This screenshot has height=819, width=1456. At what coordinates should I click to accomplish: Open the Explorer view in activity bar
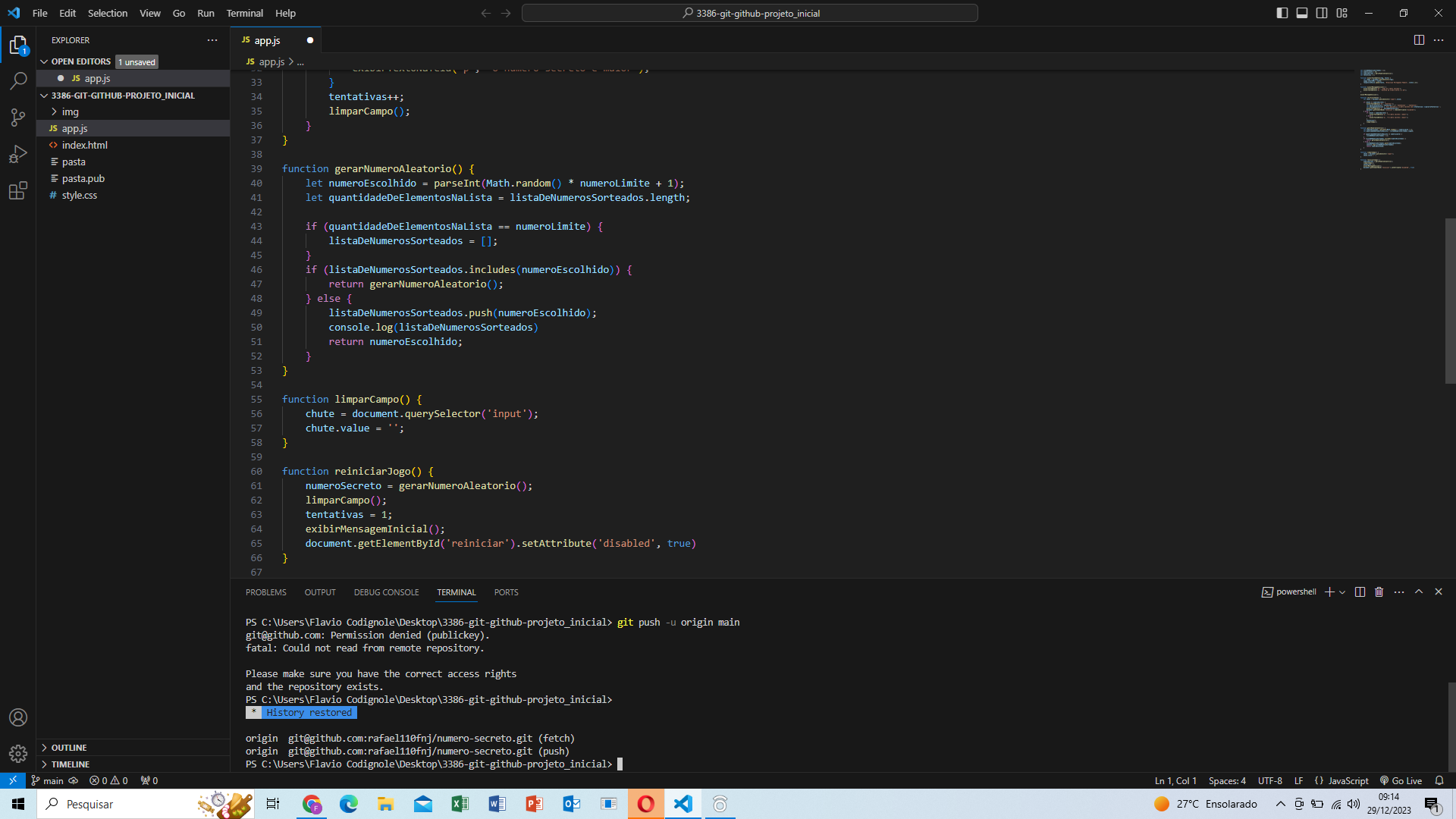[x=18, y=45]
